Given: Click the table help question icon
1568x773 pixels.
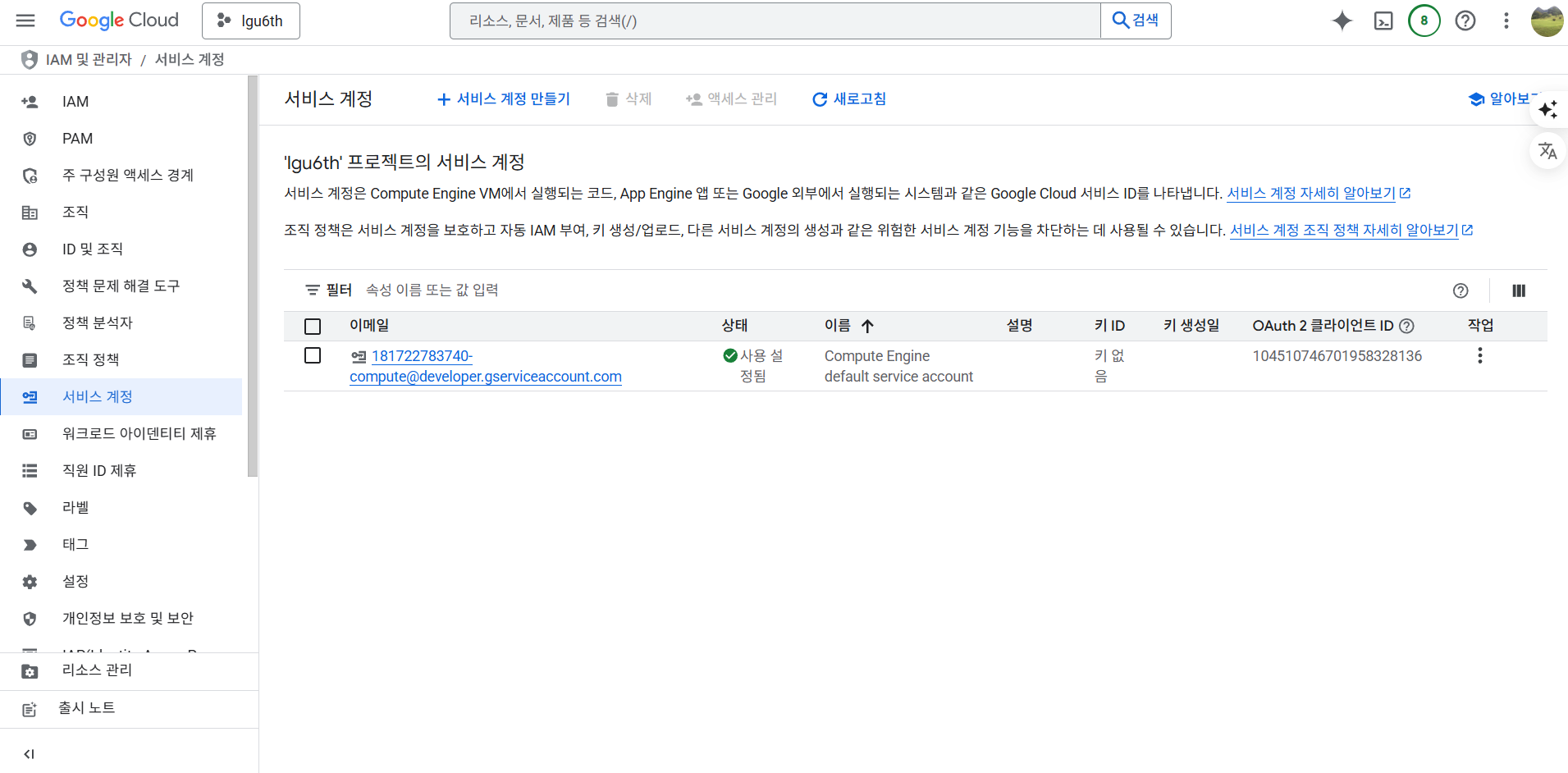Looking at the screenshot, I should 1461,290.
